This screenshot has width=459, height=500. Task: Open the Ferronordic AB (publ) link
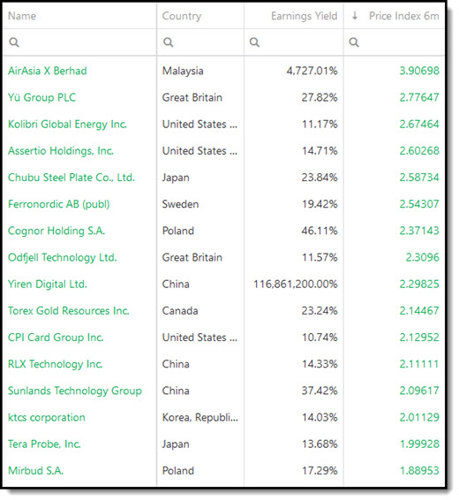(59, 204)
